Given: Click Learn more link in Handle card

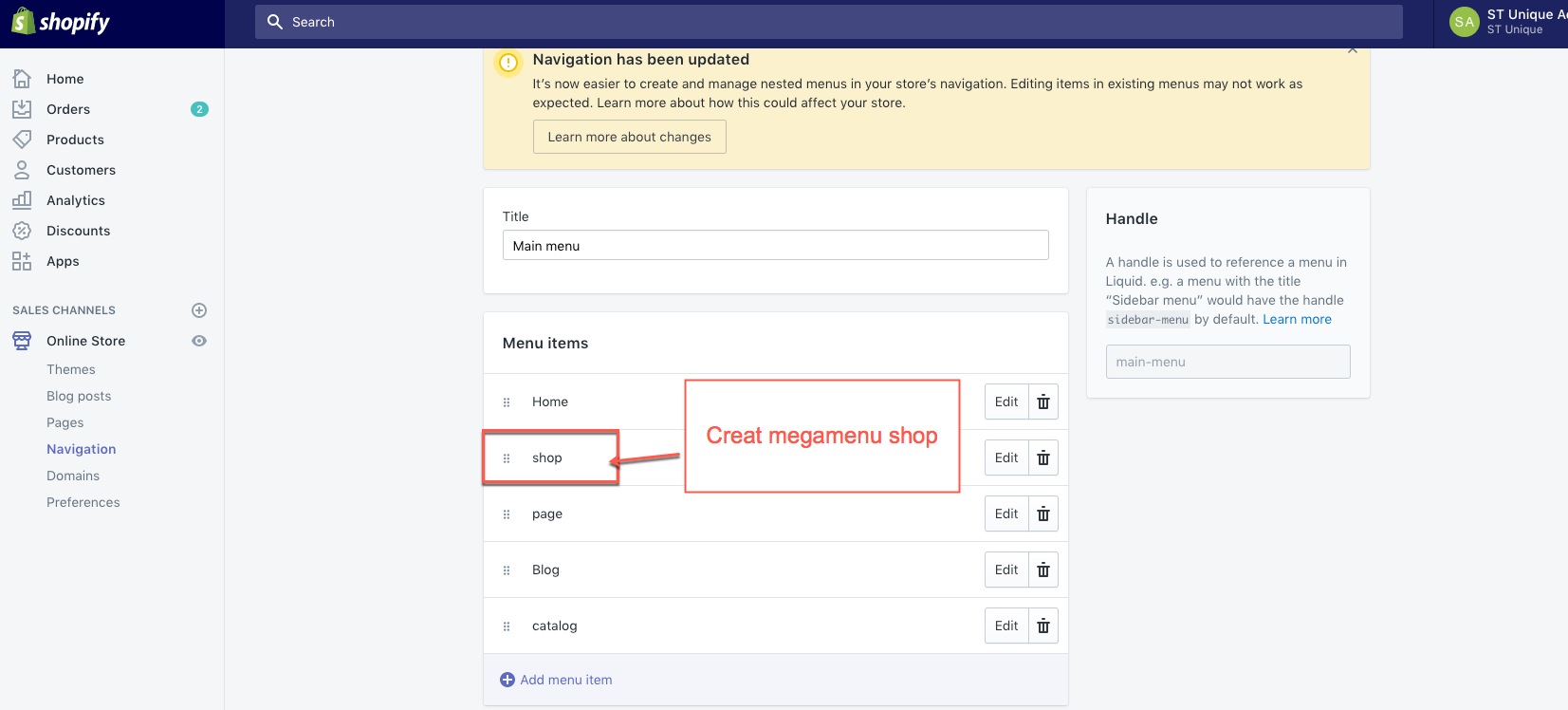Looking at the screenshot, I should pyautogui.click(x=1297, y=319).
